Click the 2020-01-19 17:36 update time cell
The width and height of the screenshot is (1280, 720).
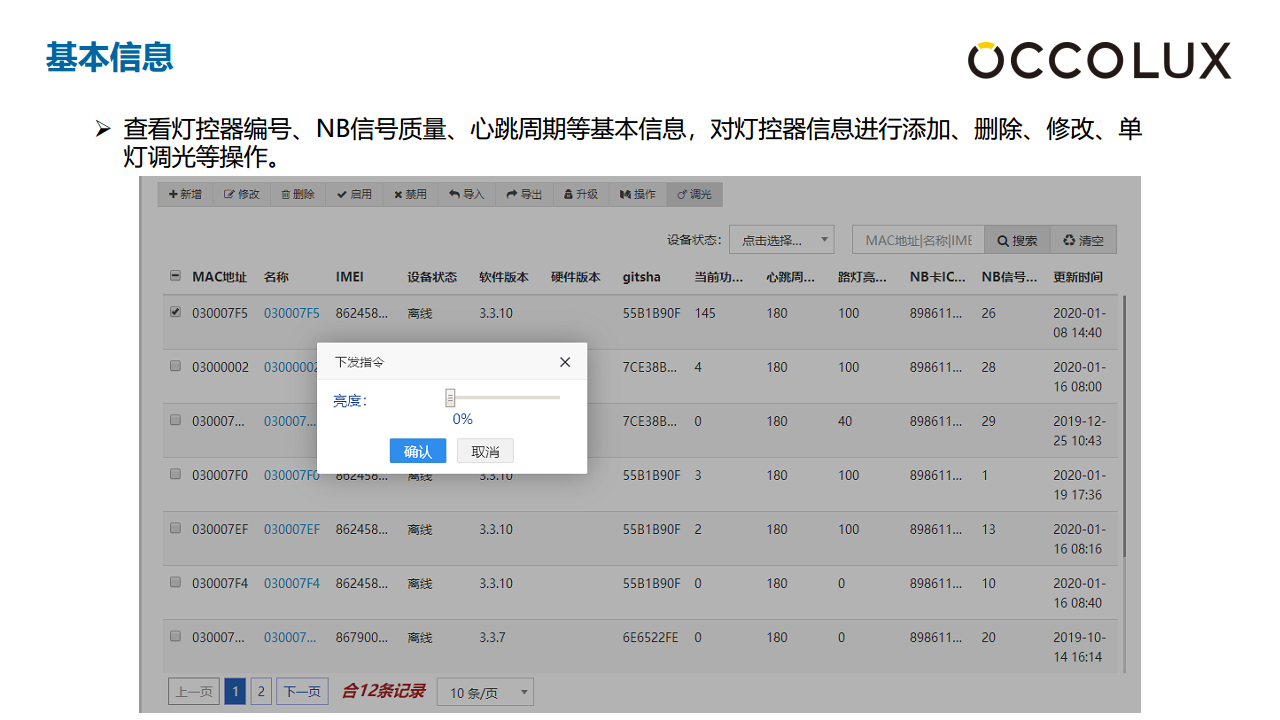(1078, 485)
